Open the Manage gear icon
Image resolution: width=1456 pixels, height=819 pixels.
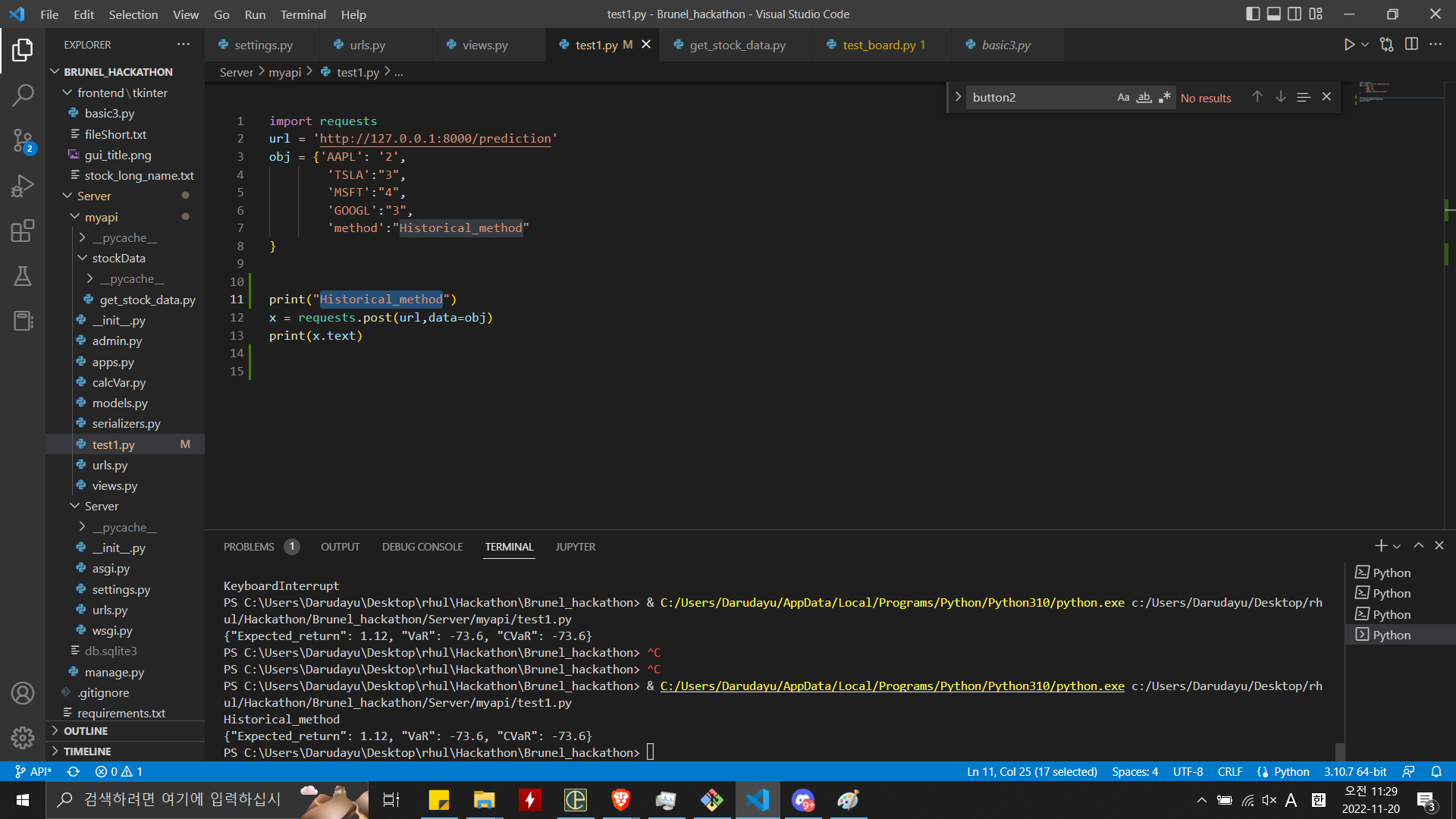coord(23,737)
